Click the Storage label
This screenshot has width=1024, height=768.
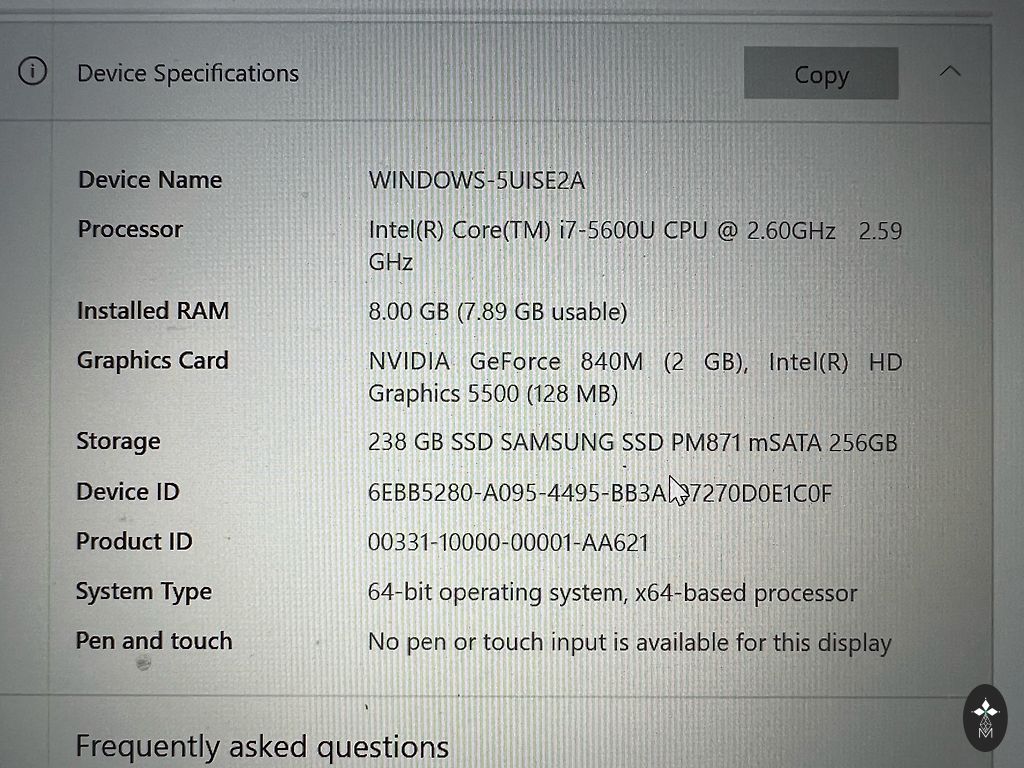(118, 442)
